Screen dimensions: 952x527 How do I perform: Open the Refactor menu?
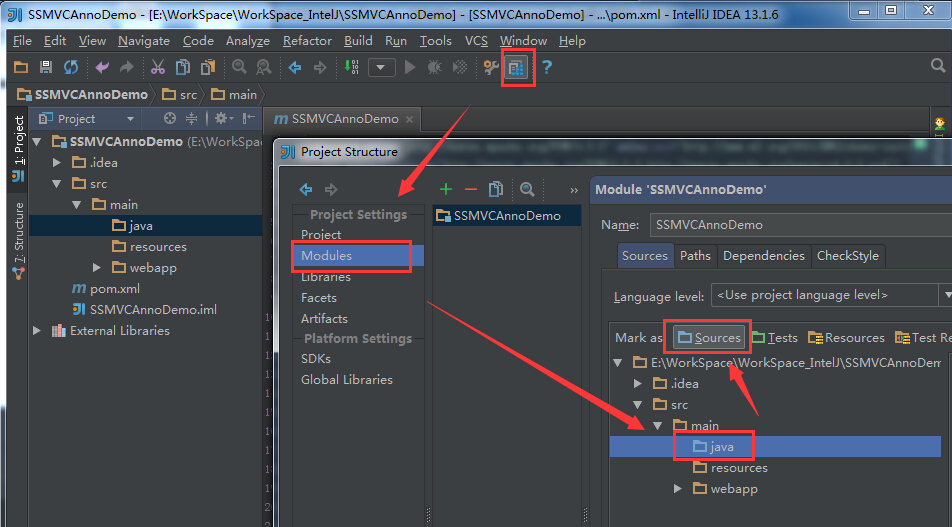(x=307, y=41)
